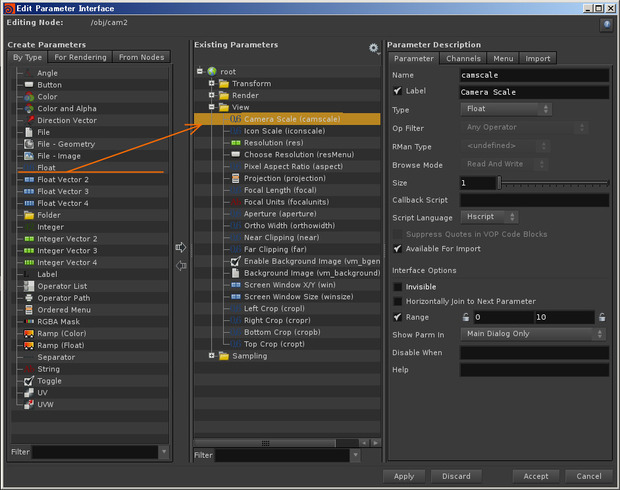Select the By Type tab
Viewport: 620px width, 490px height.
point(27,57)
